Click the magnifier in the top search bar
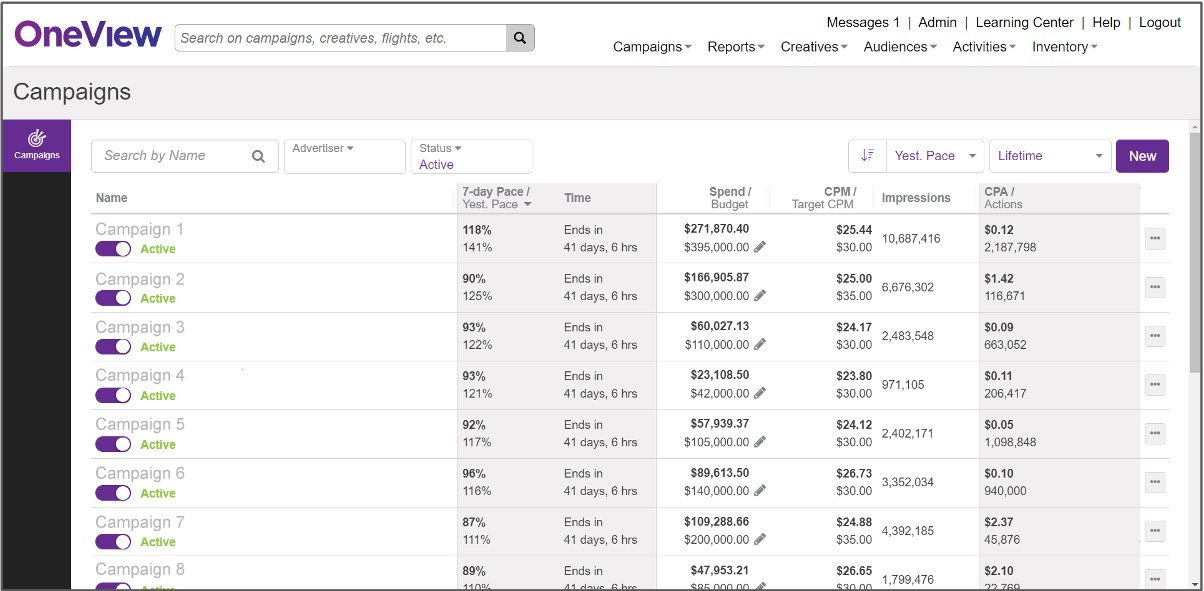The image size is (1204, 591). 519,37
